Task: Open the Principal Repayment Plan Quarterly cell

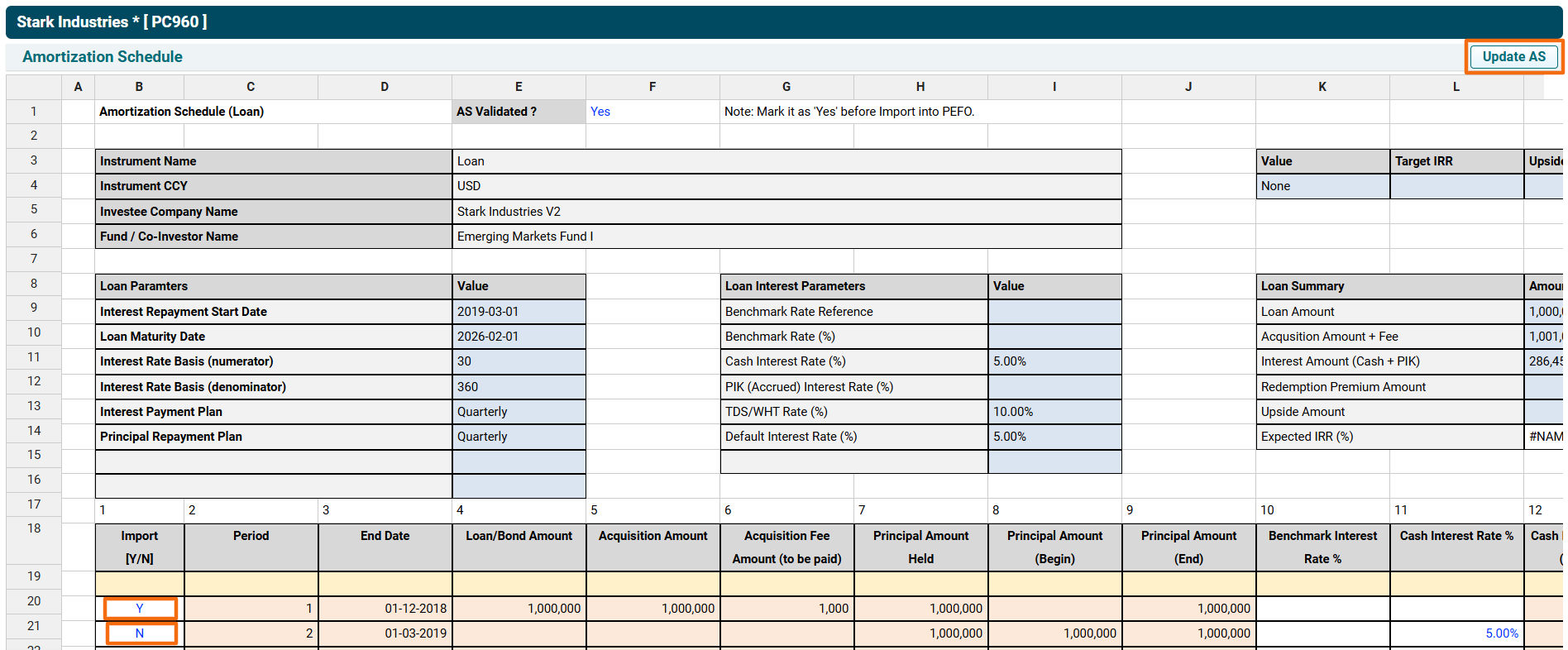Action: [x=519, y=437]
